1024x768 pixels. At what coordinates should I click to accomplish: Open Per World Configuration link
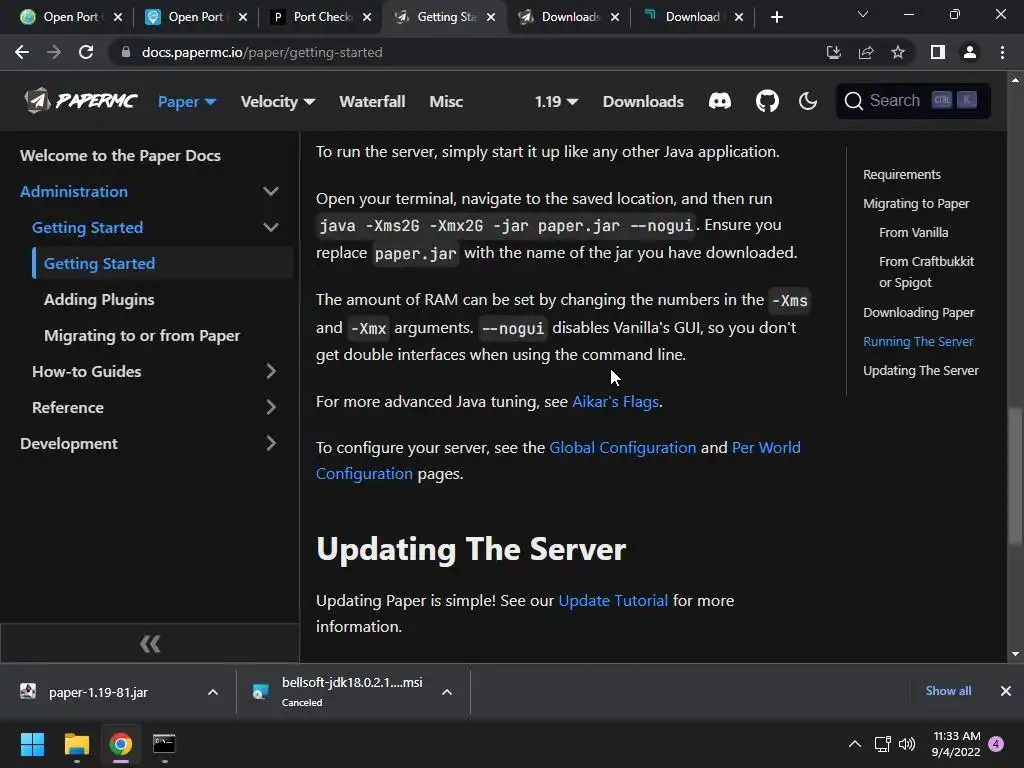click(x=766, y=447)
